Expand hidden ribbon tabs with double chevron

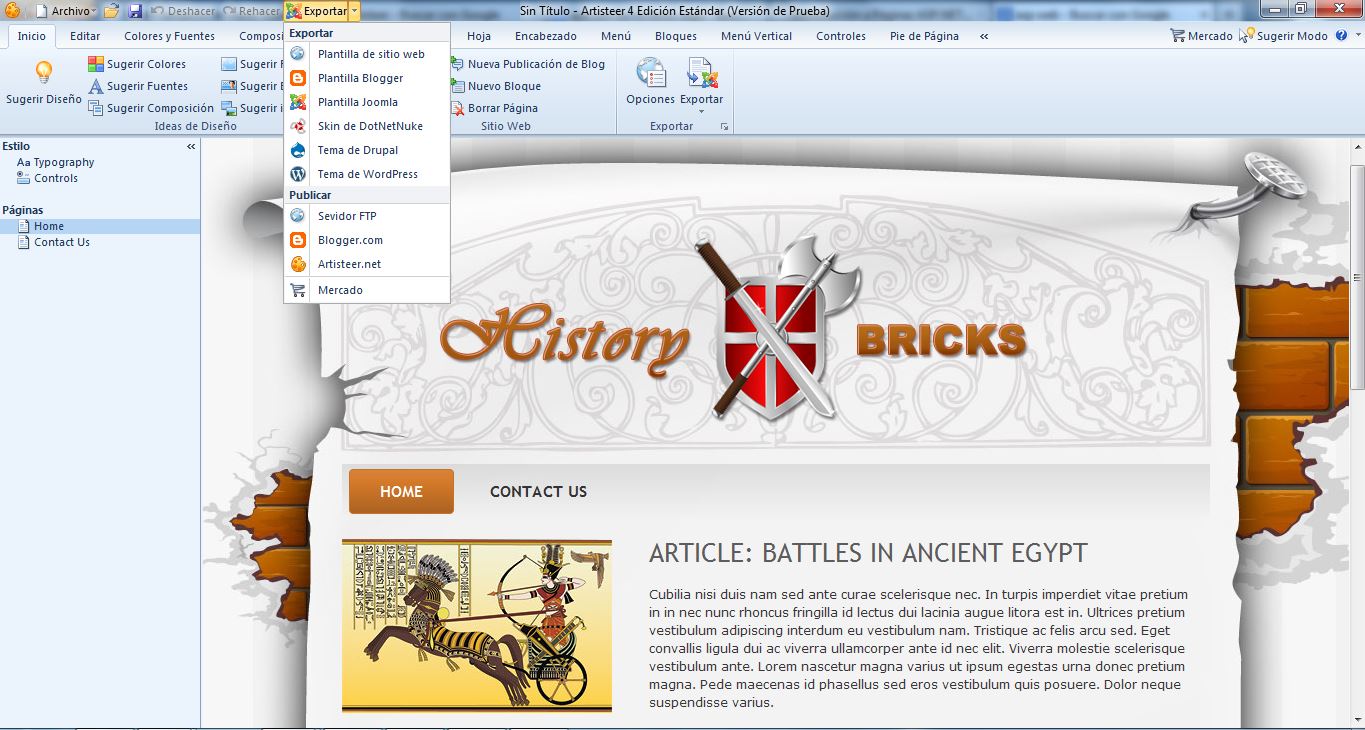(x=984, y=36)
